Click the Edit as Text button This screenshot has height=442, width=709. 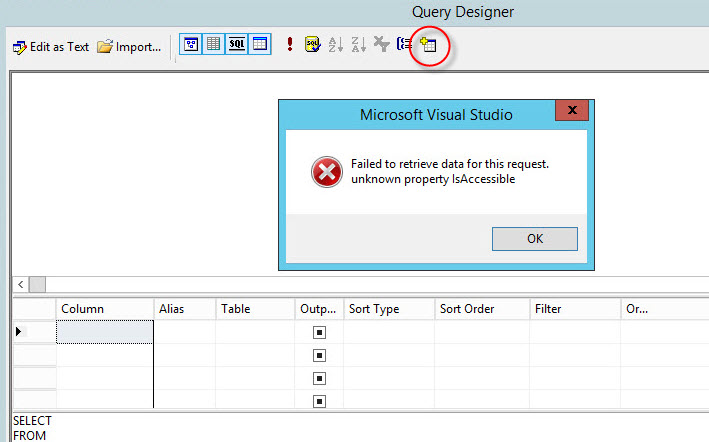pos(51,46)
